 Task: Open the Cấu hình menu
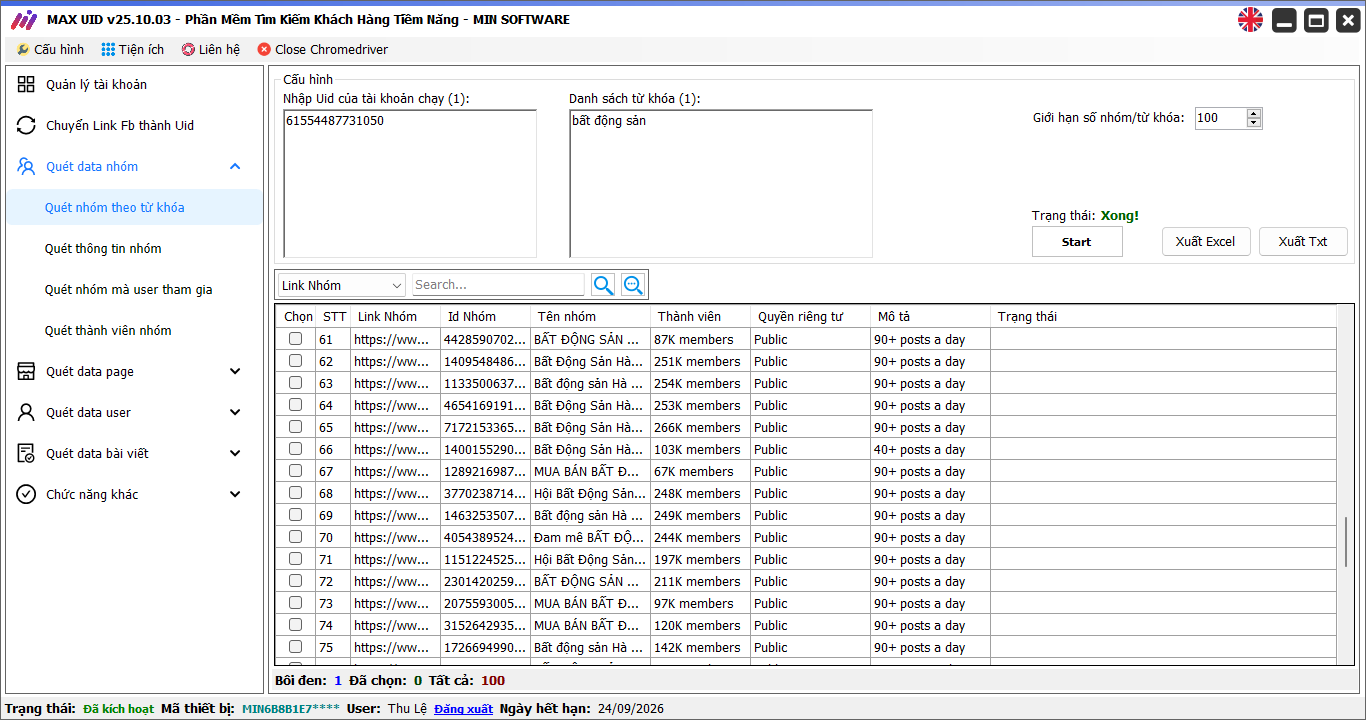50,50
